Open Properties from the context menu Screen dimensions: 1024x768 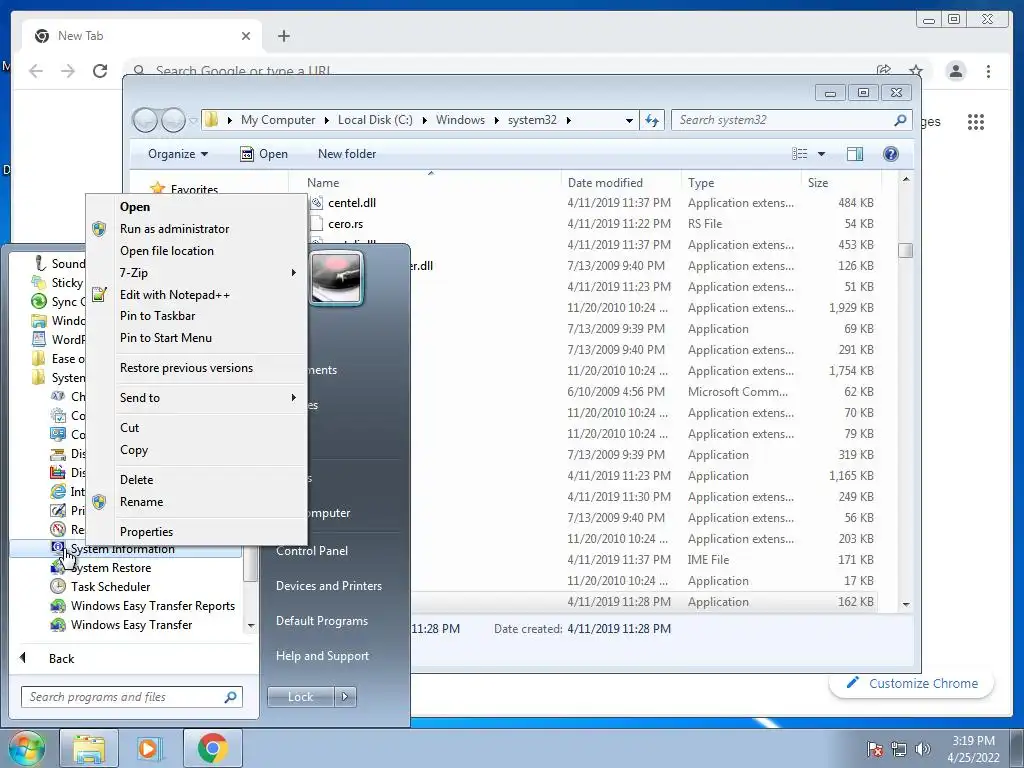(146, 532)
